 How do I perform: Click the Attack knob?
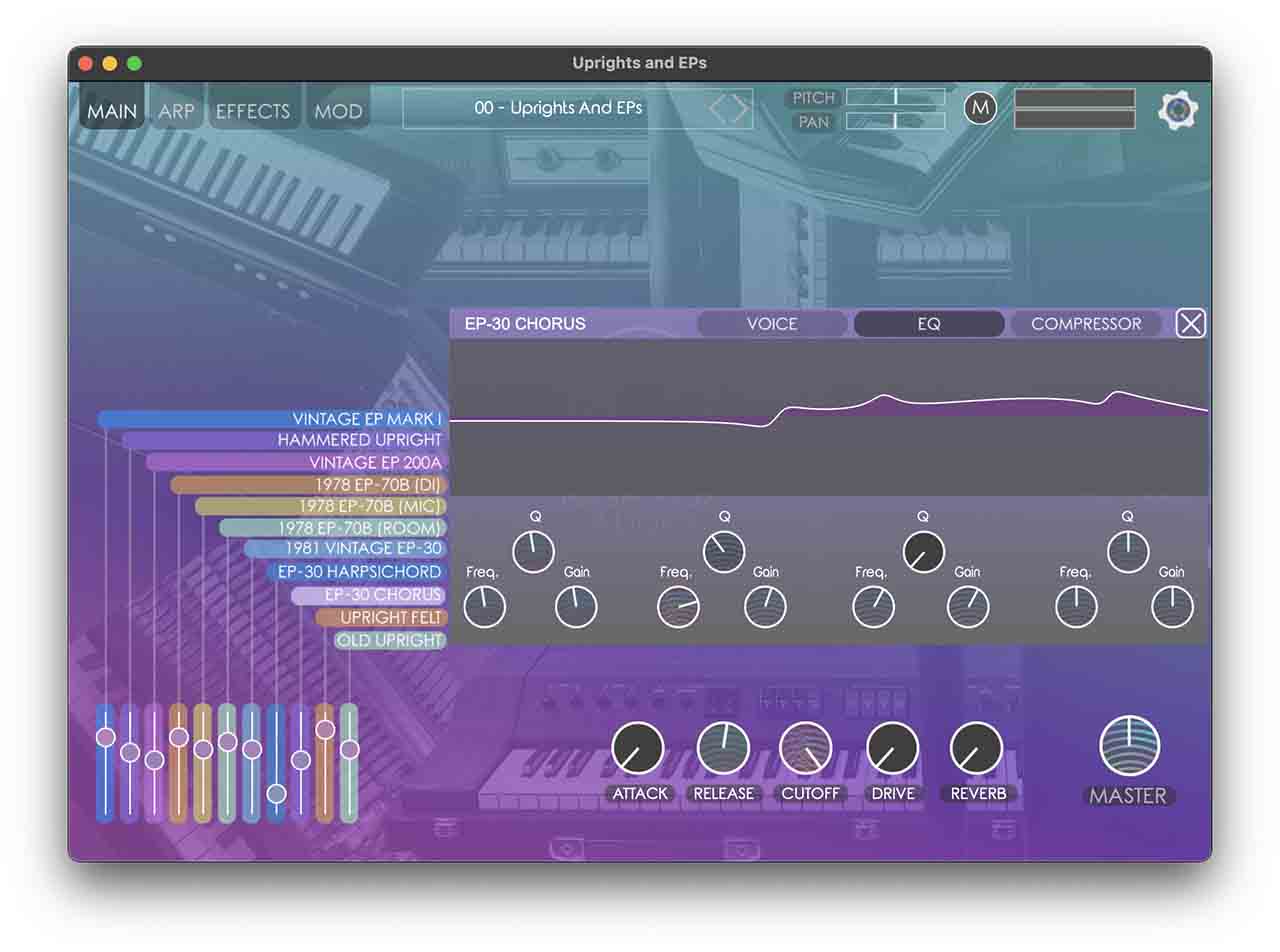[638, 749]
